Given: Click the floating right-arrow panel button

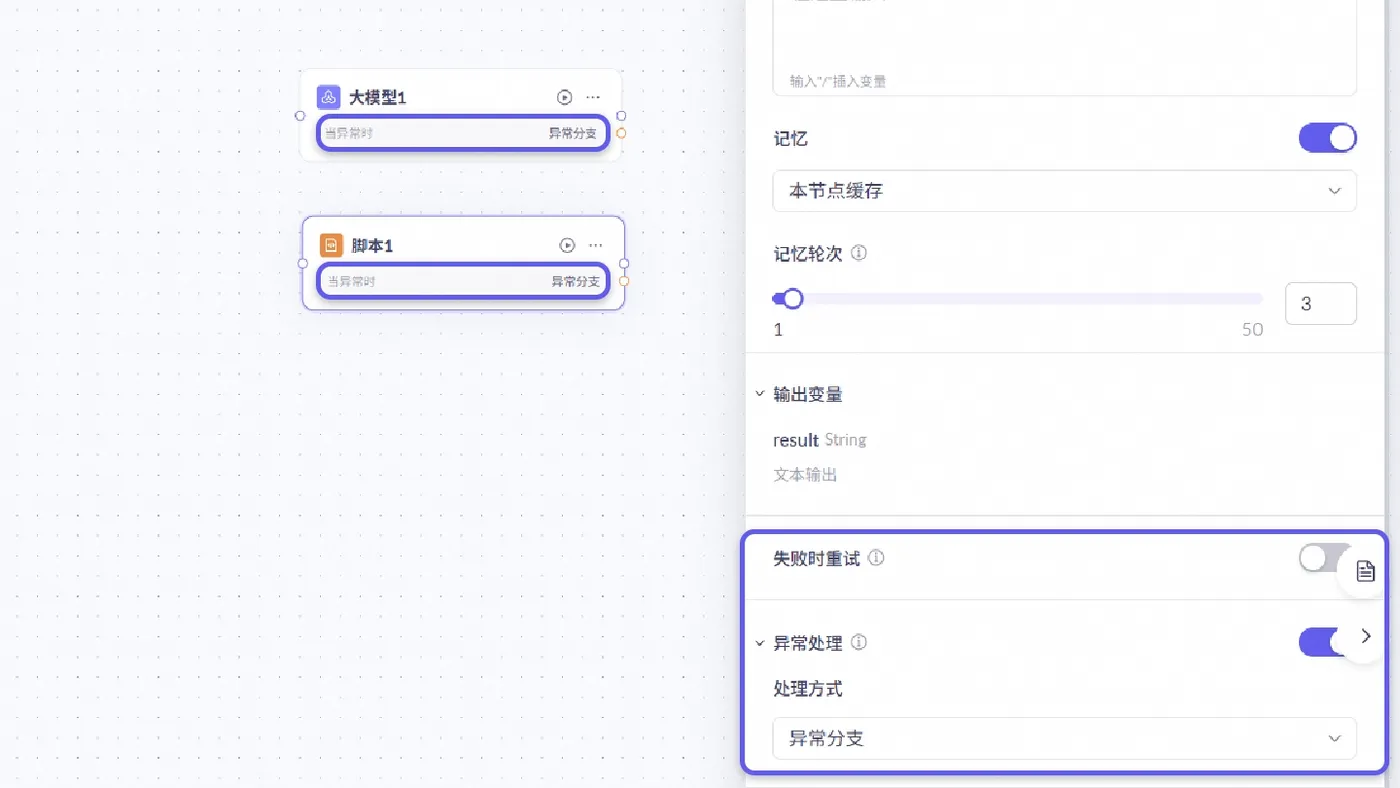Looking at the screenshot, I should (1366, 636).
